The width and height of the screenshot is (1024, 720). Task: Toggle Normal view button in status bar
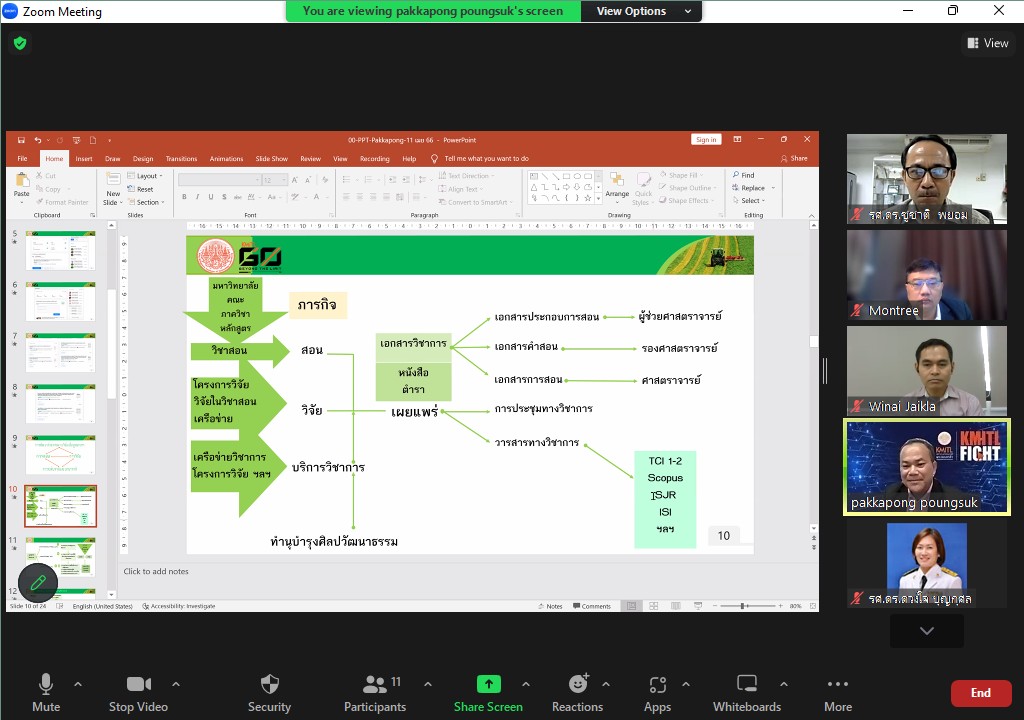pyautogui.click(x=632, y=606)
